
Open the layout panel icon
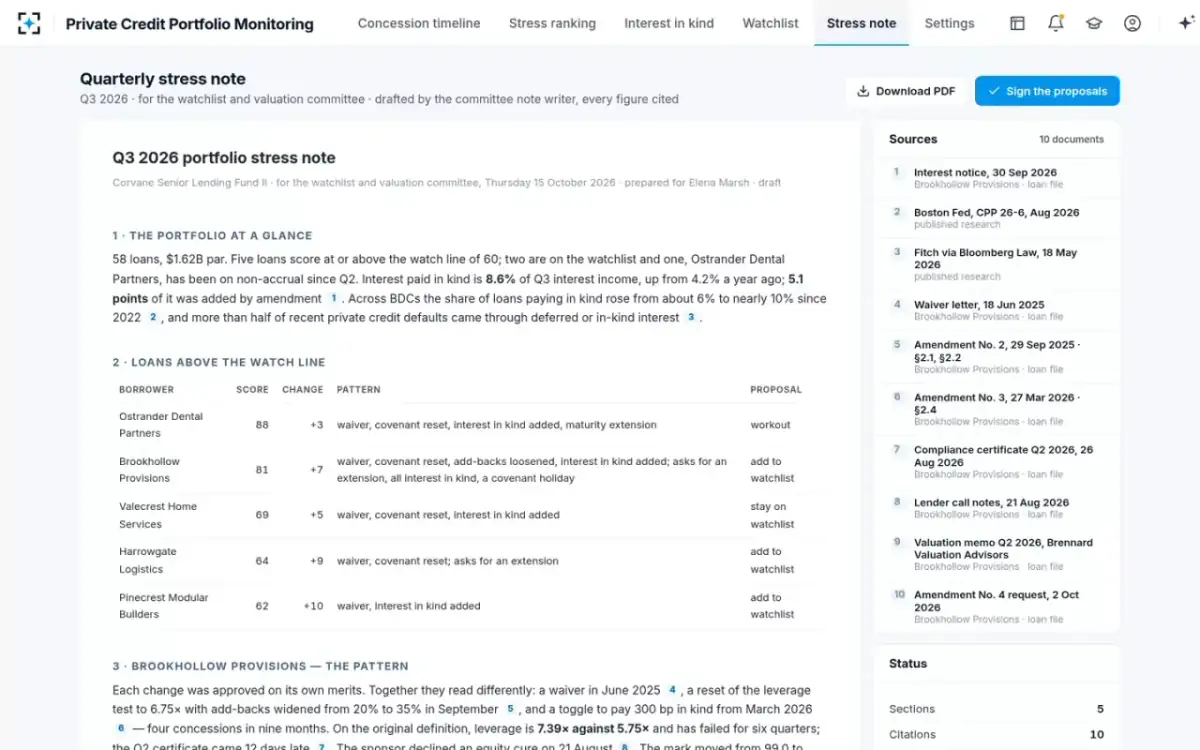(x=1017, y=23)
